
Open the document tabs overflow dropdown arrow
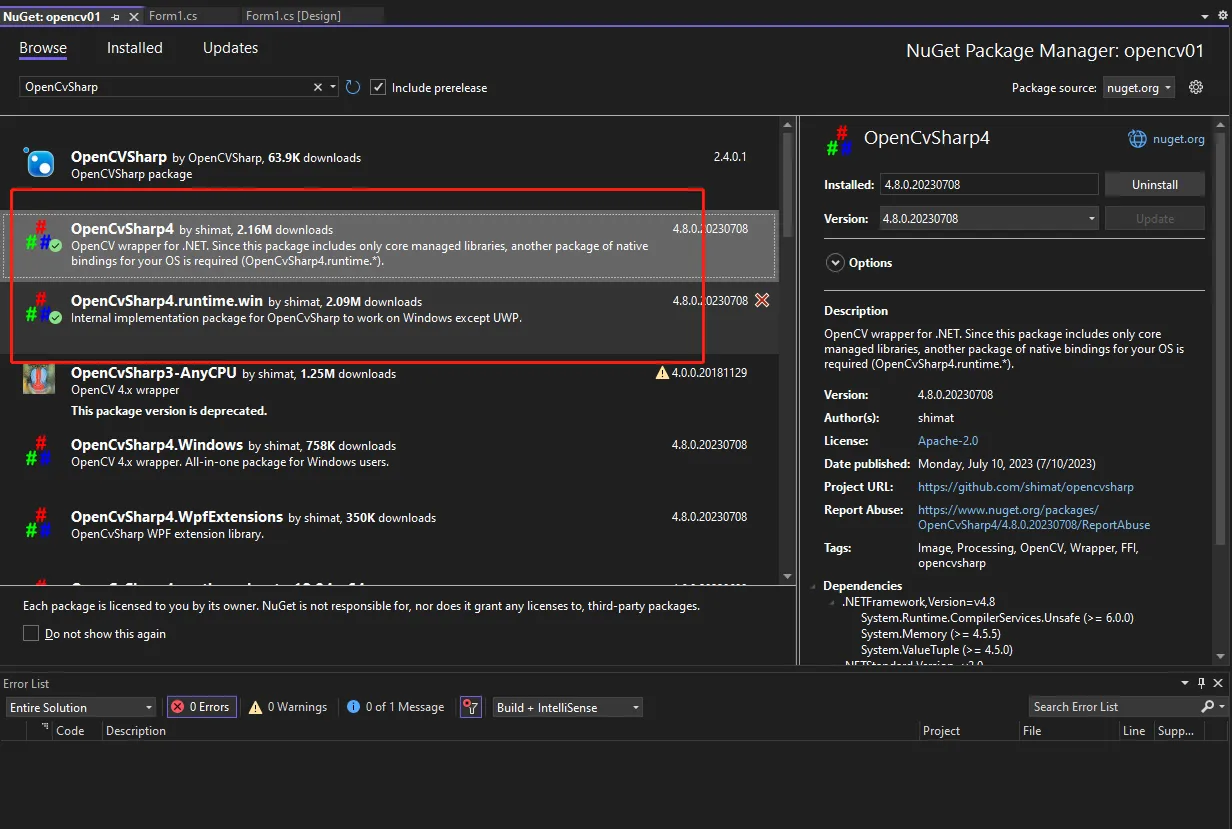coord(1206,17)
